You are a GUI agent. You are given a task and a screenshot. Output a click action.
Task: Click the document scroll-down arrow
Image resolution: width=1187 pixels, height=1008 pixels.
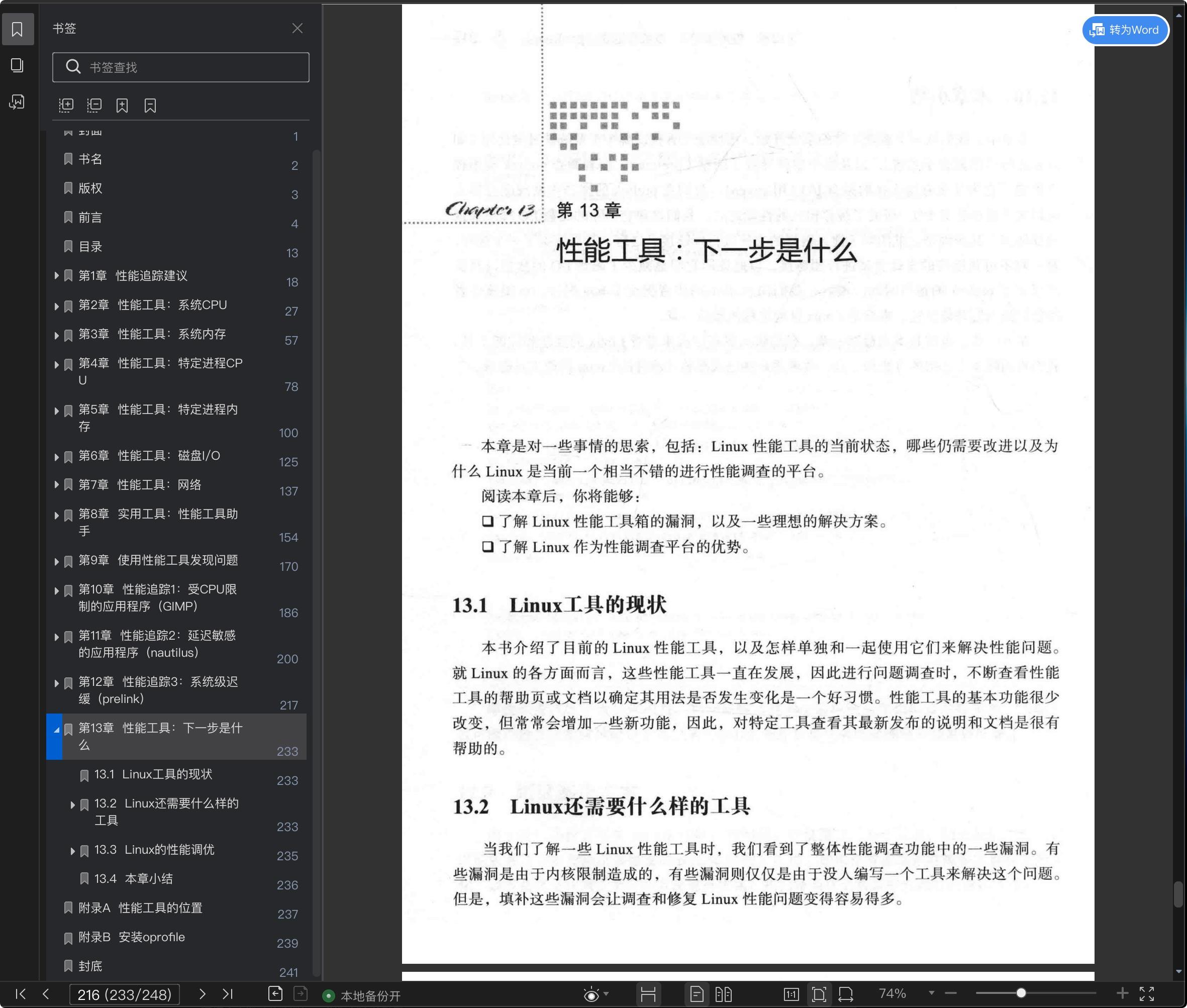point(1178,971)
